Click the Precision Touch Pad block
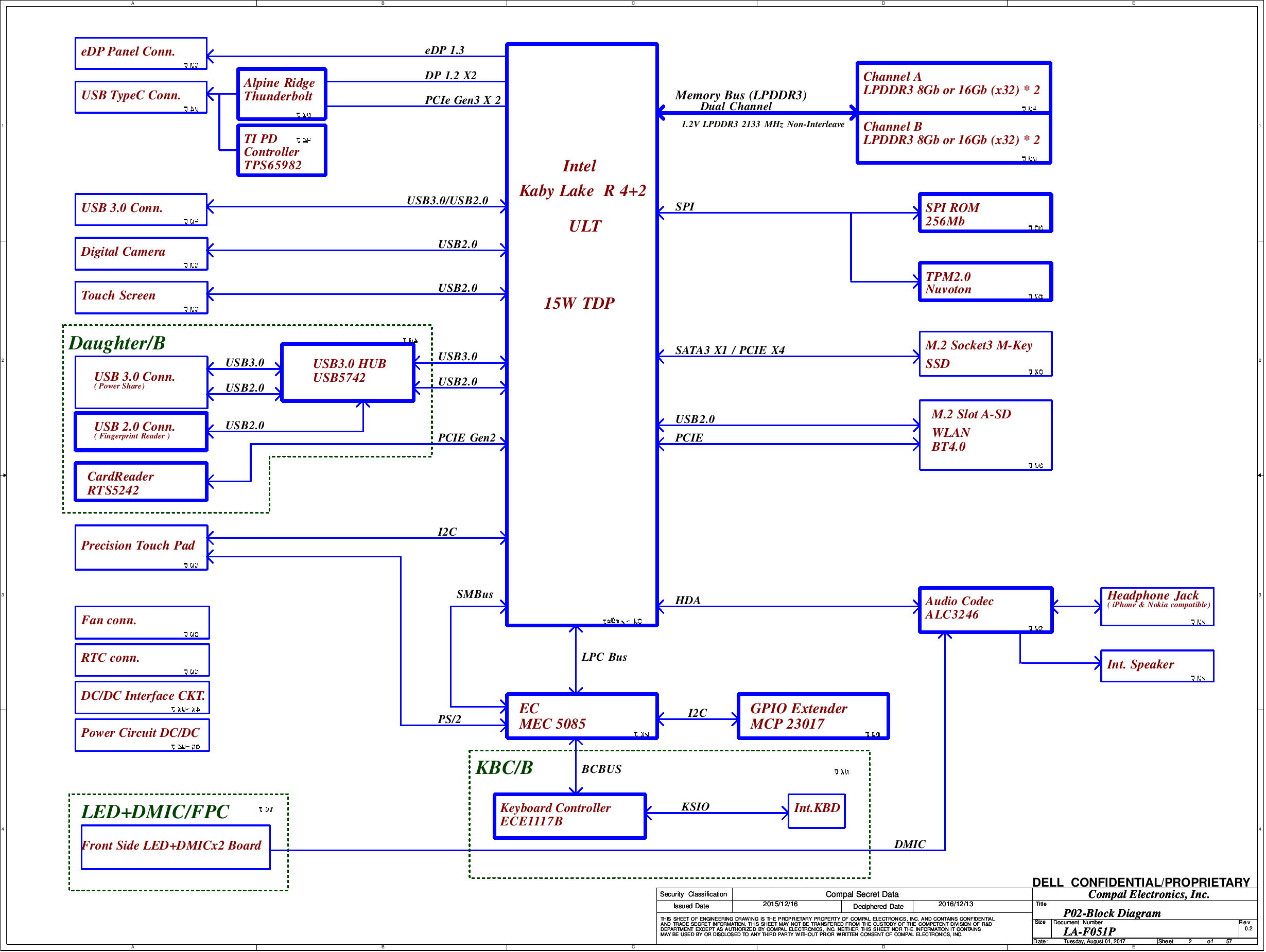1266x952 pixels. [141, 548]
